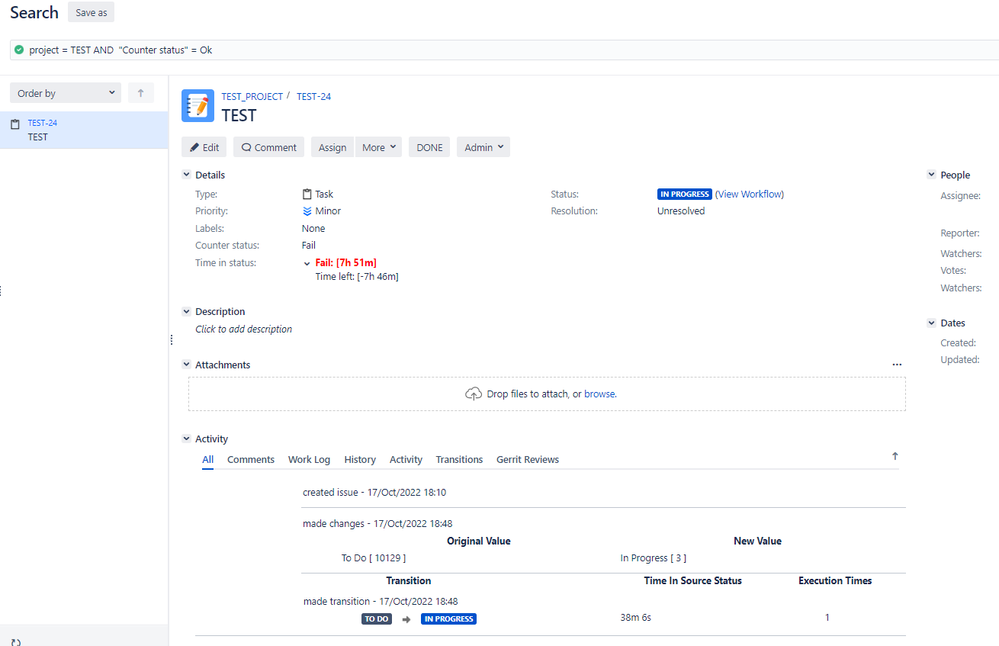Open the More actions dropdown
This screenshot has height=646, width=999.
coord(378,147)
